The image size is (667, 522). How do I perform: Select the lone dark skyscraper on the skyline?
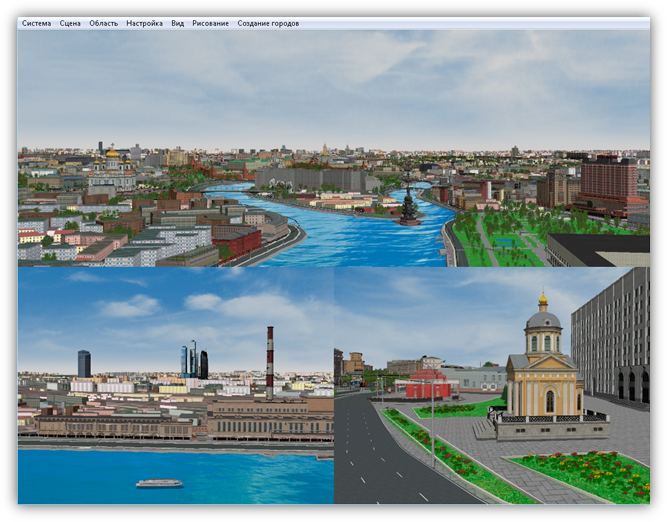point(84,364)
